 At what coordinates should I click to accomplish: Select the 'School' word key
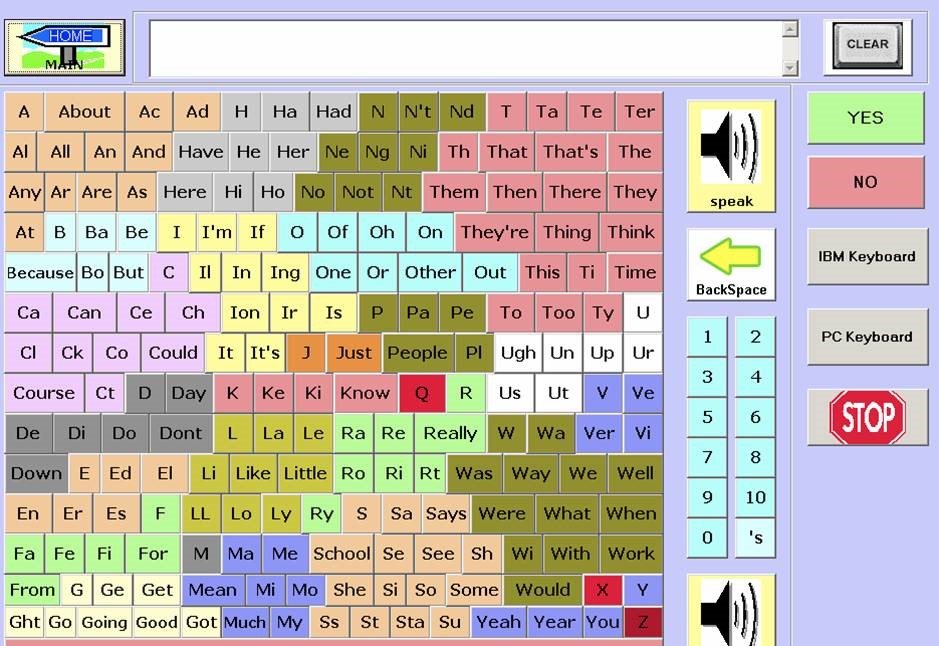[x=341, y=553]
